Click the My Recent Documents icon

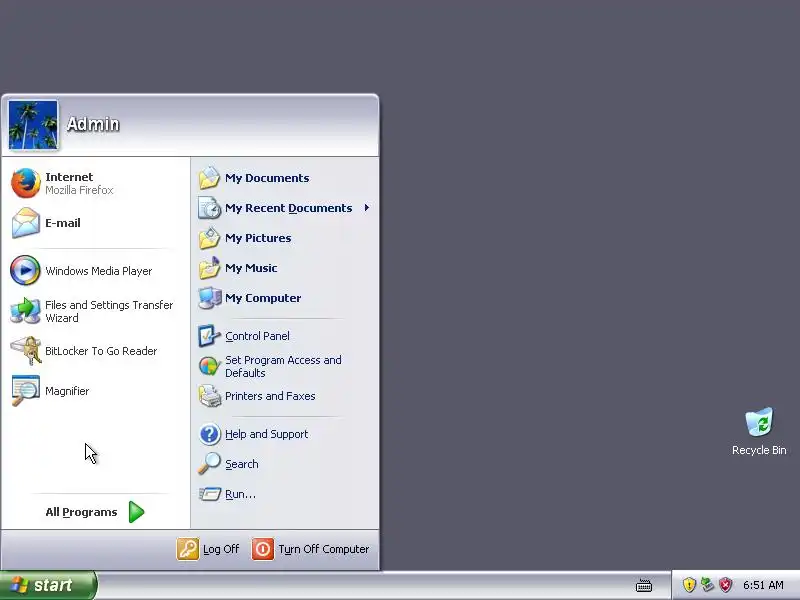tap(209, 208)
